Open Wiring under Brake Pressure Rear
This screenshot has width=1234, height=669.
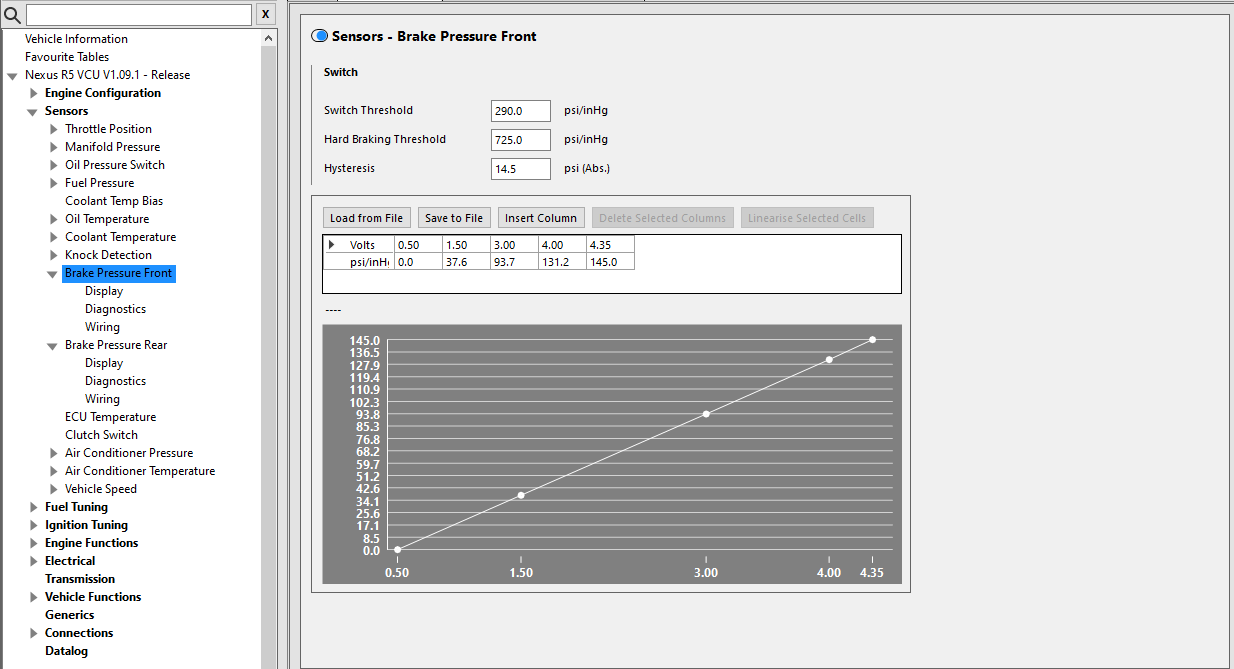(102, 399)
